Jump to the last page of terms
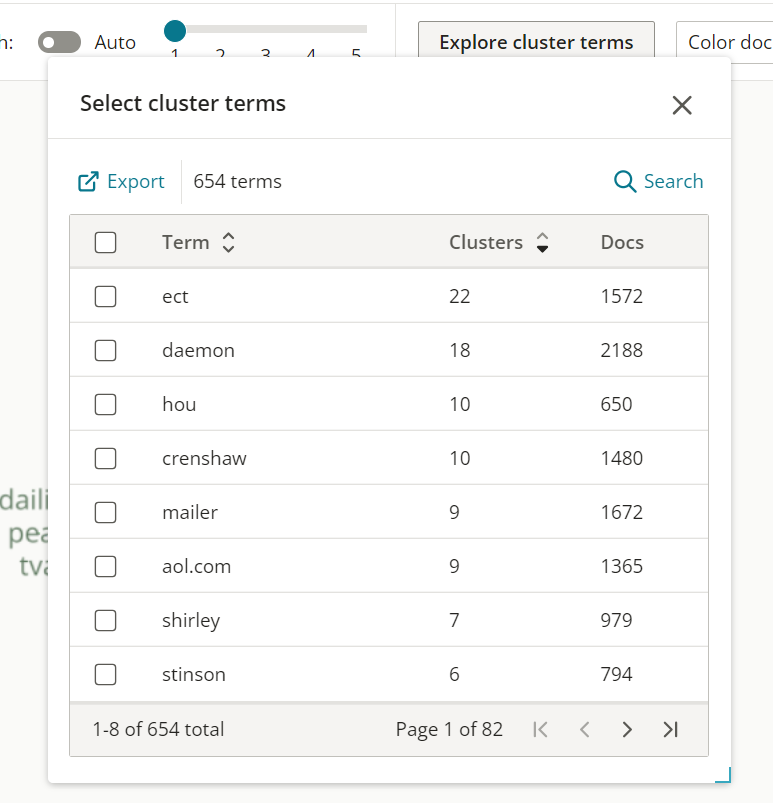This screenshot has width=773, height=803. [x=671, y=729]
